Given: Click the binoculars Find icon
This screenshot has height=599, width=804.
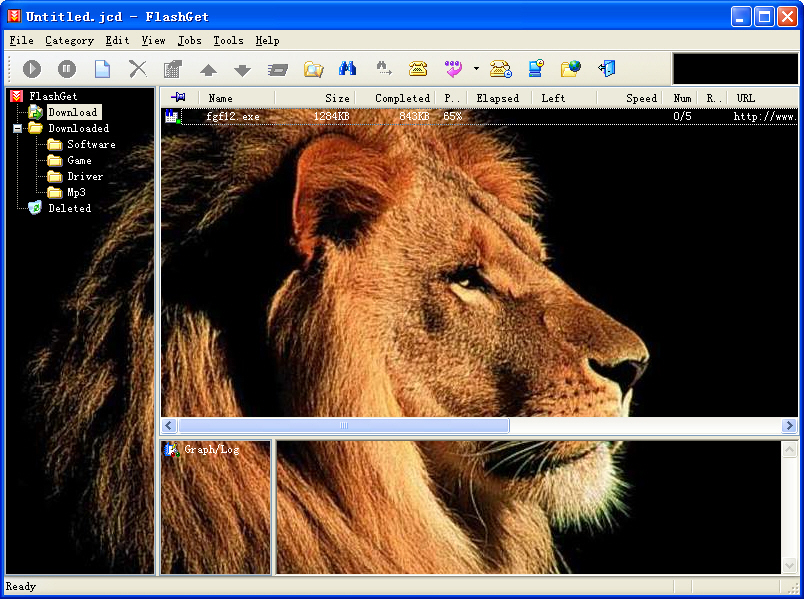Looking at the screenshot, I should 347,68.
